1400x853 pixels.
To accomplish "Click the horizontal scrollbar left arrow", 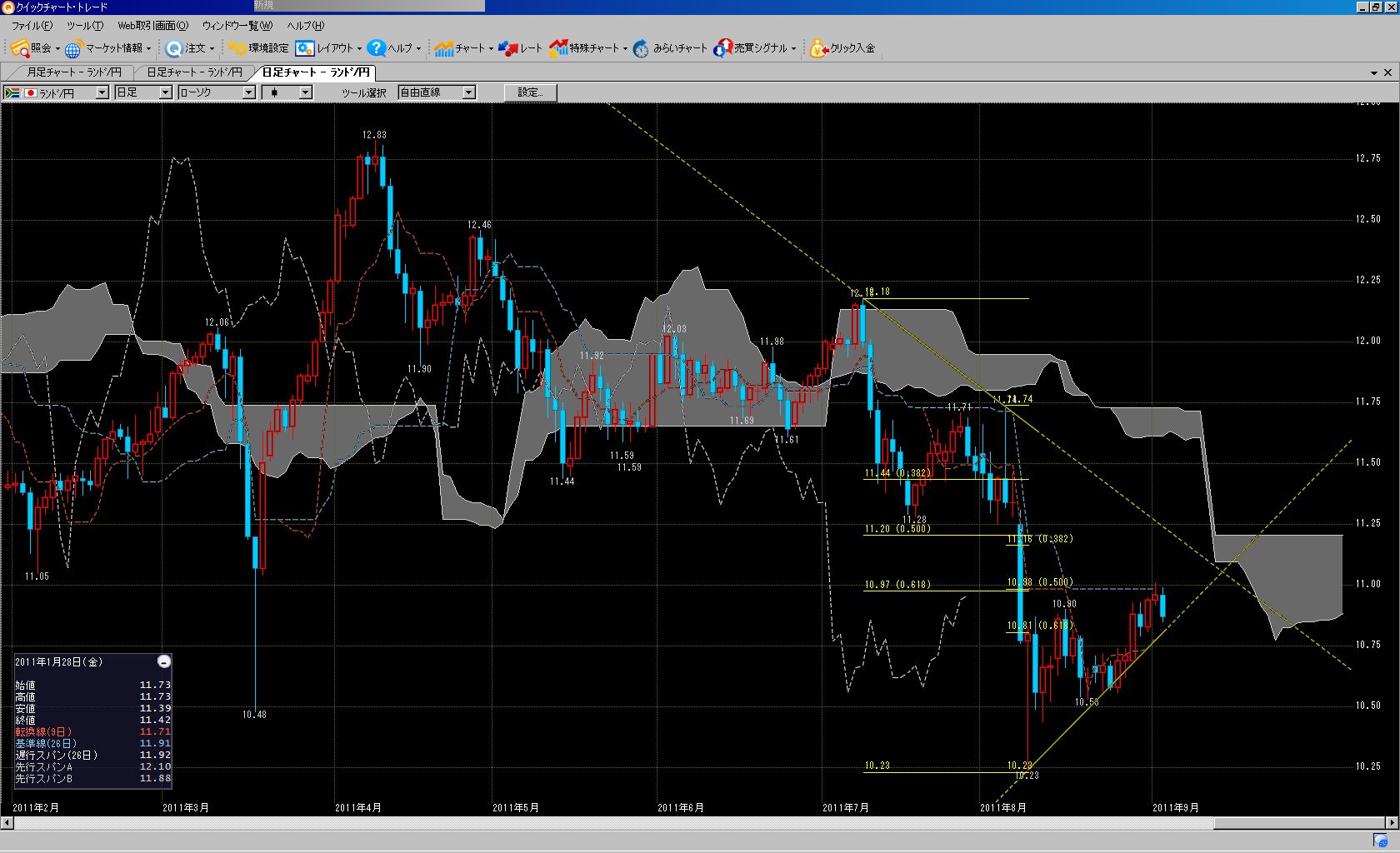I will point(7,823).
